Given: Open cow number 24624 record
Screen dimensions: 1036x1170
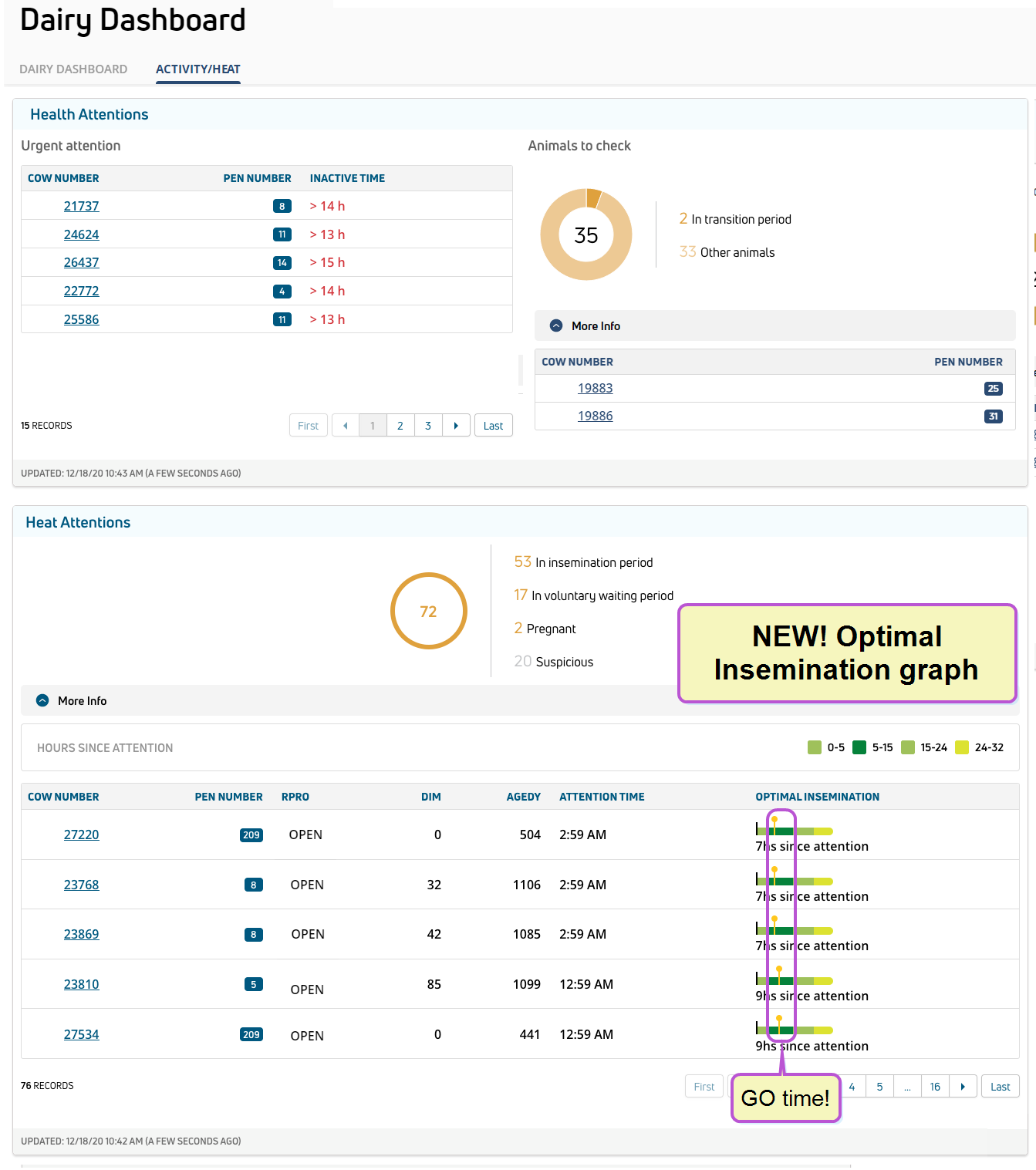Looking at the screenshot, I should tap(82, 234).
